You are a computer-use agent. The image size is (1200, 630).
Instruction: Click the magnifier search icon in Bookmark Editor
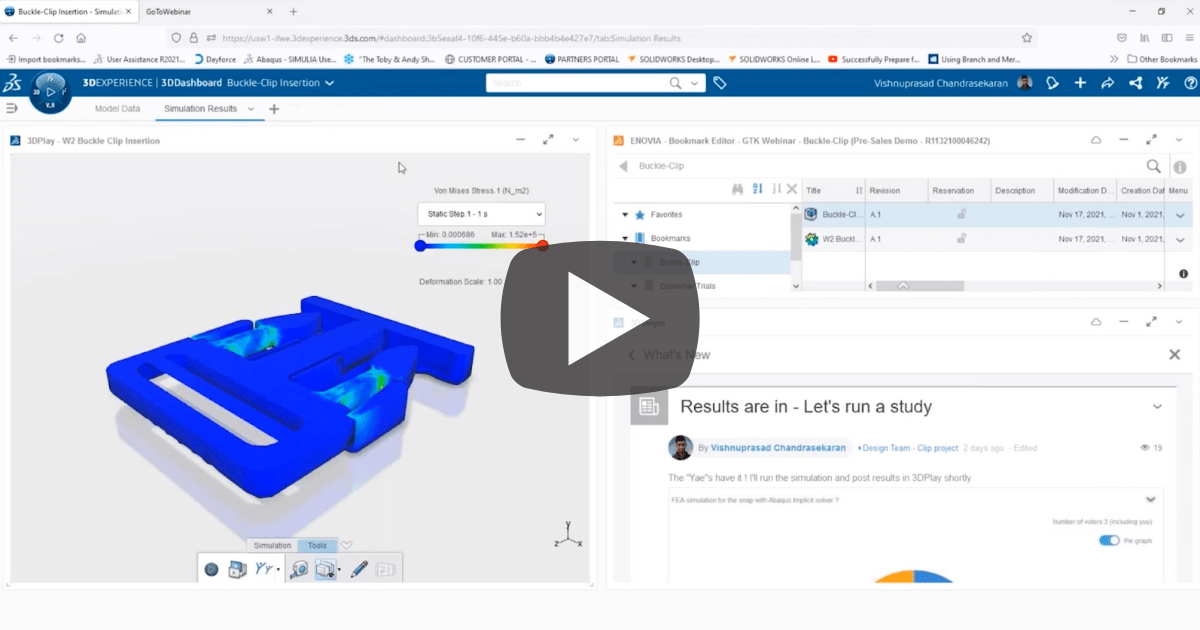click(1153, 167)
